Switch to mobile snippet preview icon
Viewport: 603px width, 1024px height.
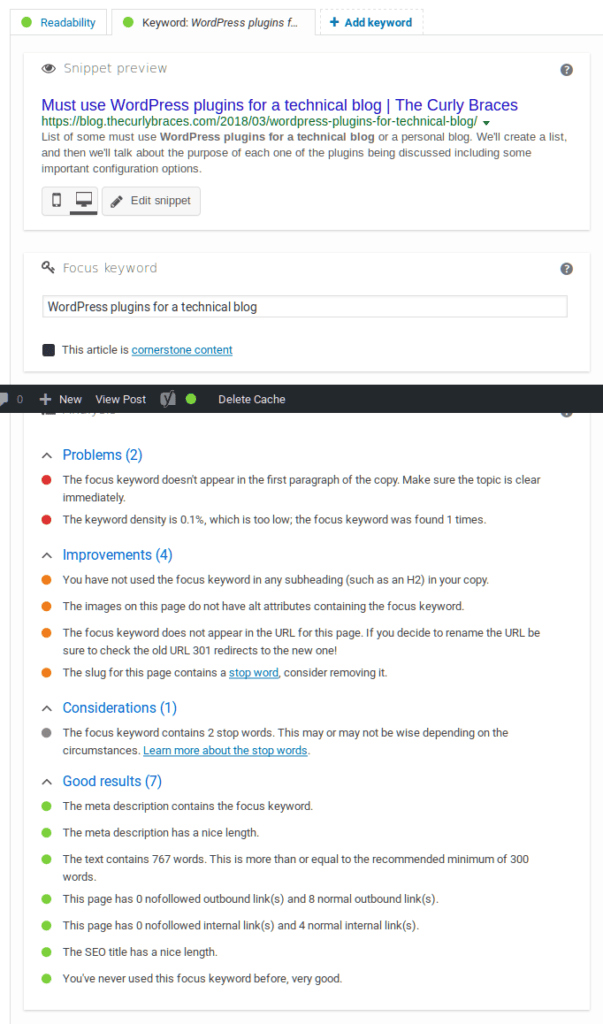coord(56,200)
